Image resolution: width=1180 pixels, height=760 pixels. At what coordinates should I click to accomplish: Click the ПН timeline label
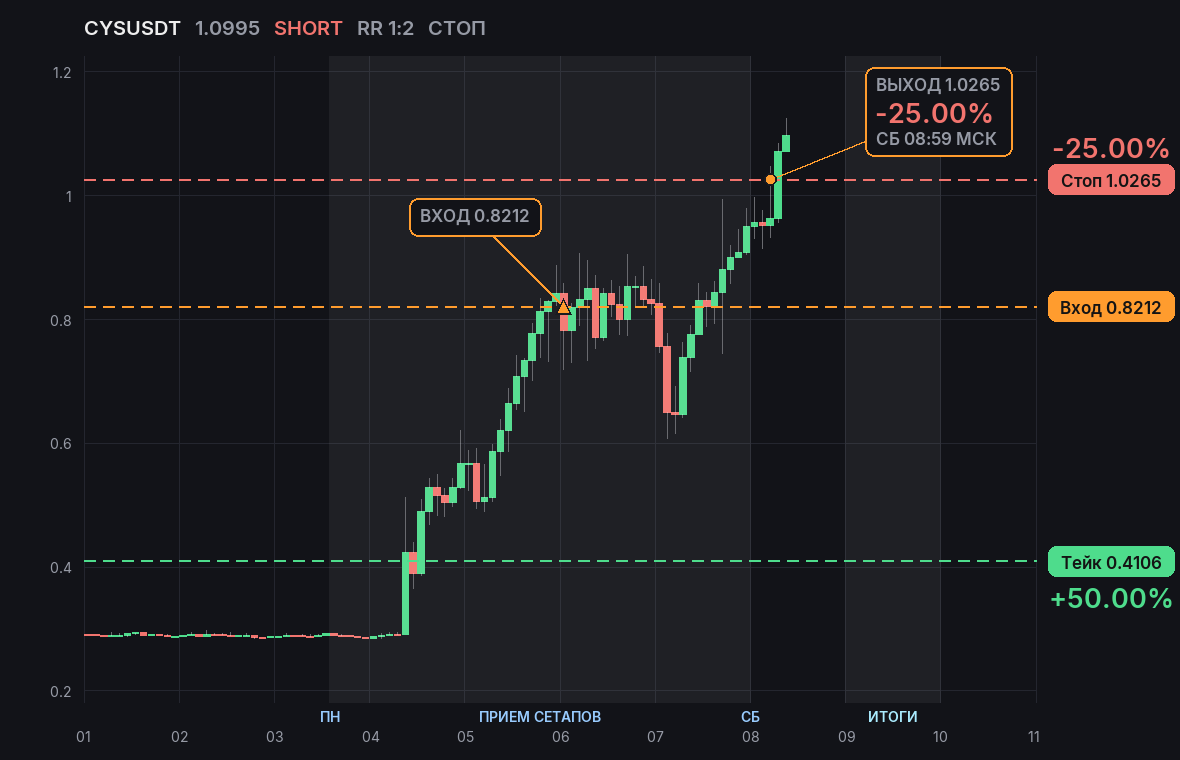point(330,716)
